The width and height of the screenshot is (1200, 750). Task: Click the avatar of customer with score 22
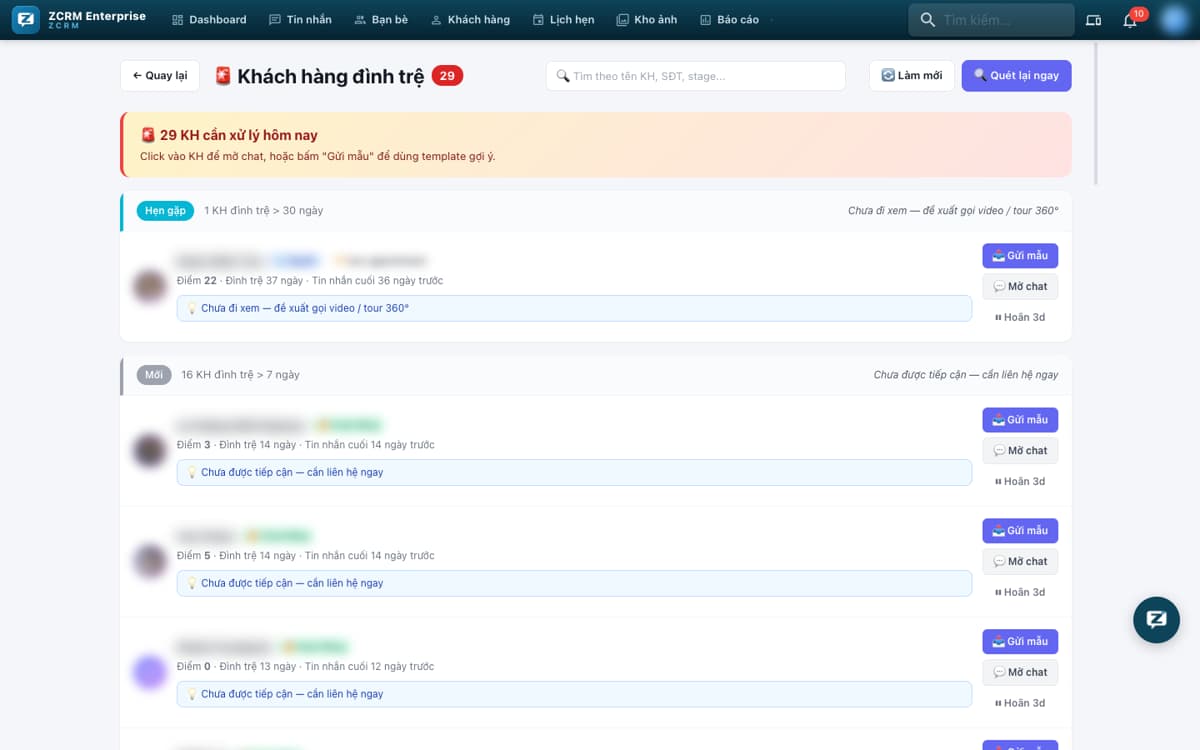pyautogui.click(x=150, y=287)
